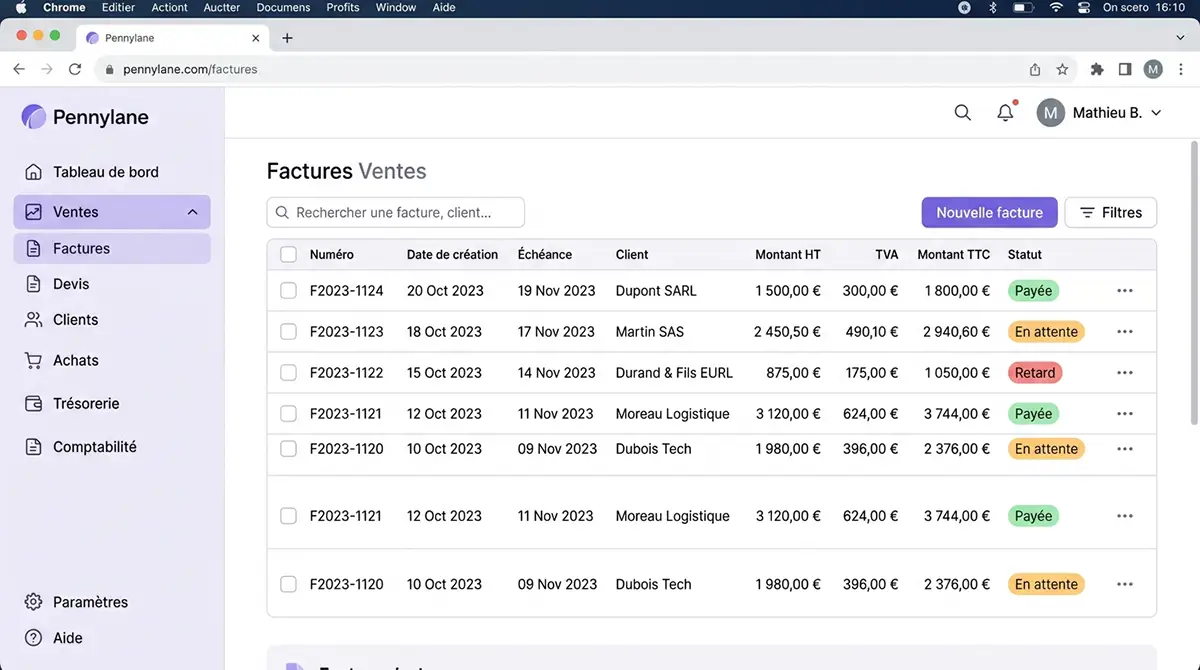
Task: Go to Factures in the sidebar
Action: pos(112,248)
